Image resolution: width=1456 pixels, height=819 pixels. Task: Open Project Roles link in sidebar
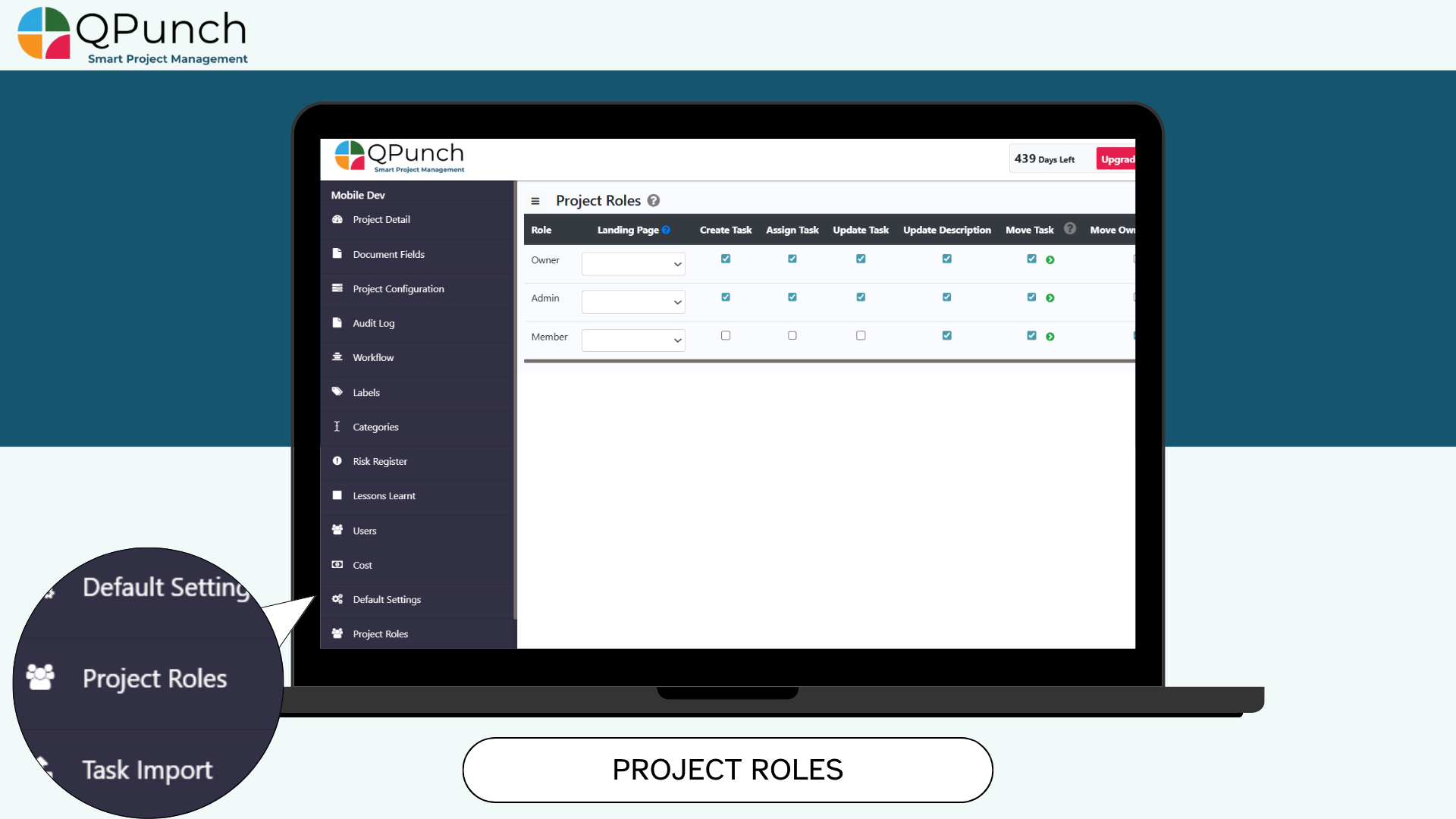tap(380, 634)
